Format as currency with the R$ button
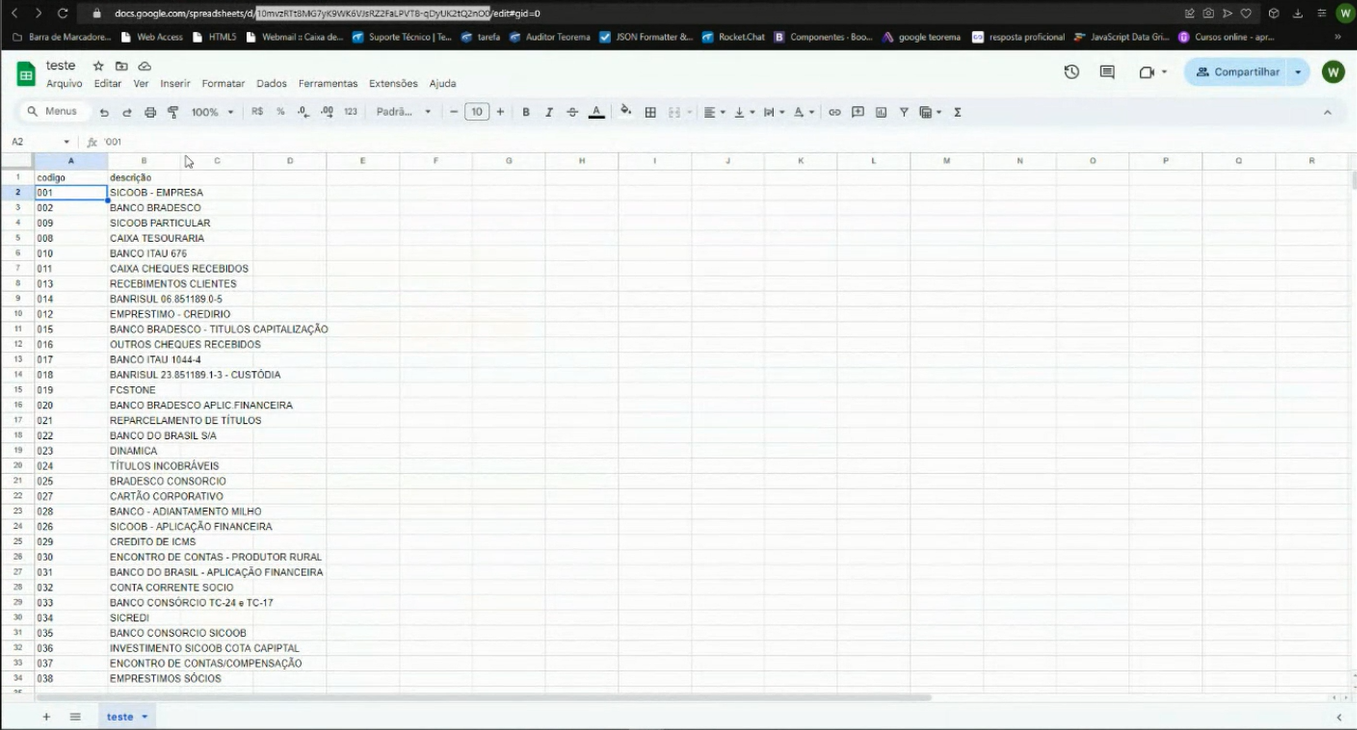This screenshot has width=1357, height=730. pos(258,112)
